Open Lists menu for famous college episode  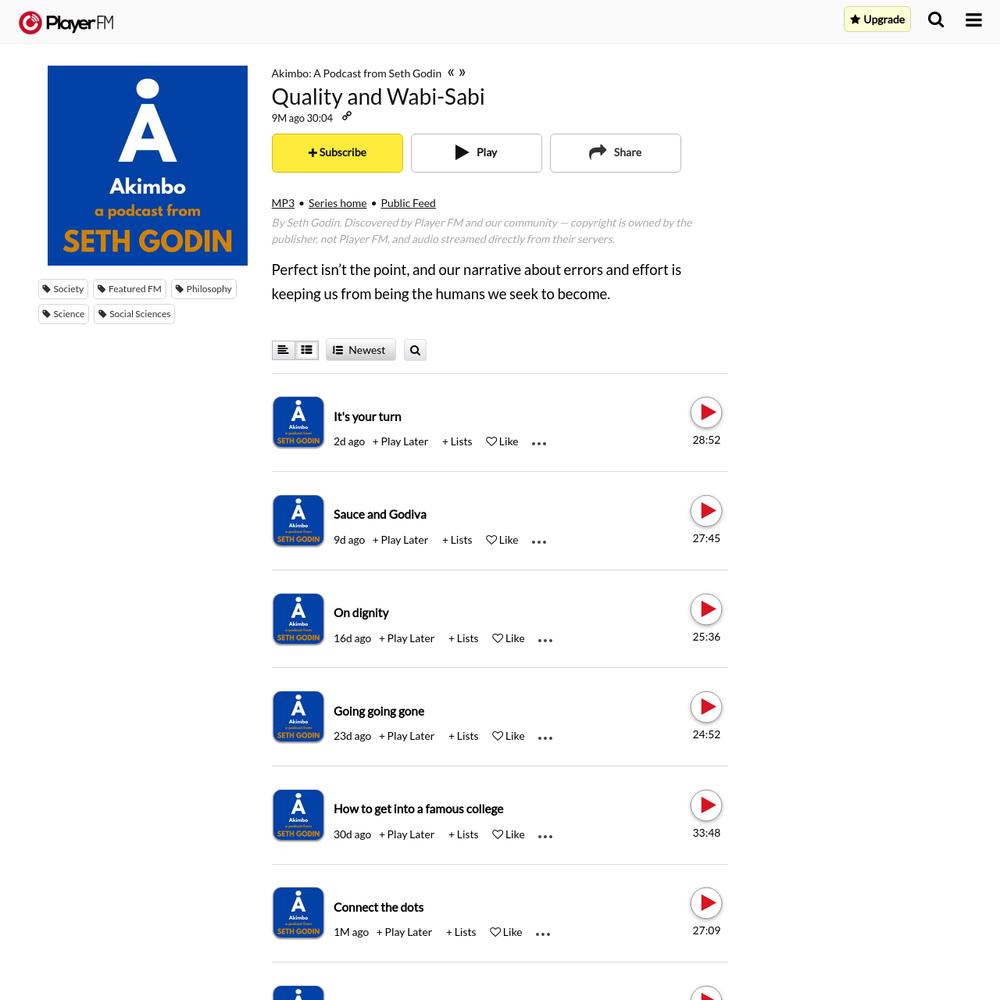tap(464, 834)
